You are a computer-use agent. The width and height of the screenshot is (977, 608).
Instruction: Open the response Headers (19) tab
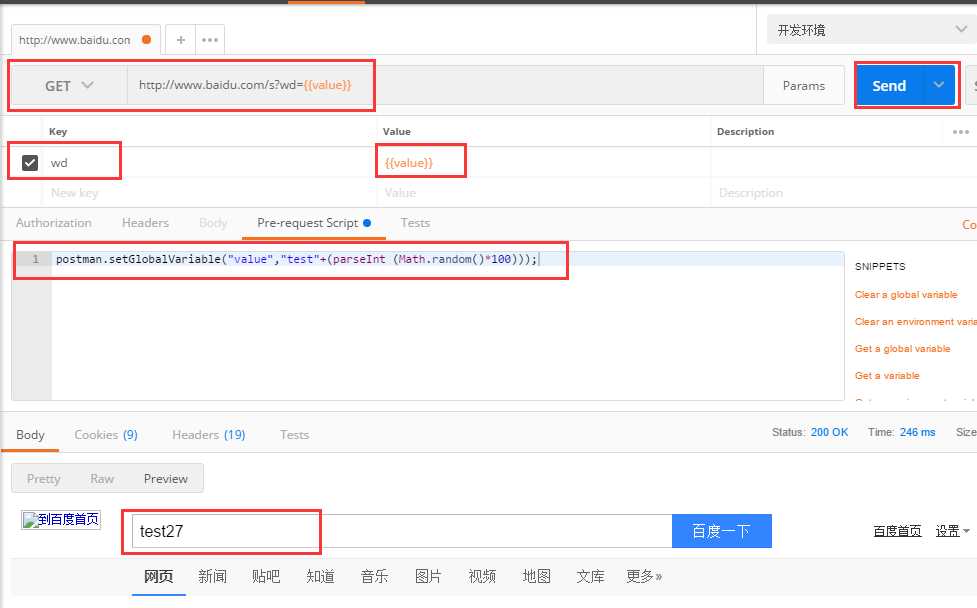(x=209, y=435)
